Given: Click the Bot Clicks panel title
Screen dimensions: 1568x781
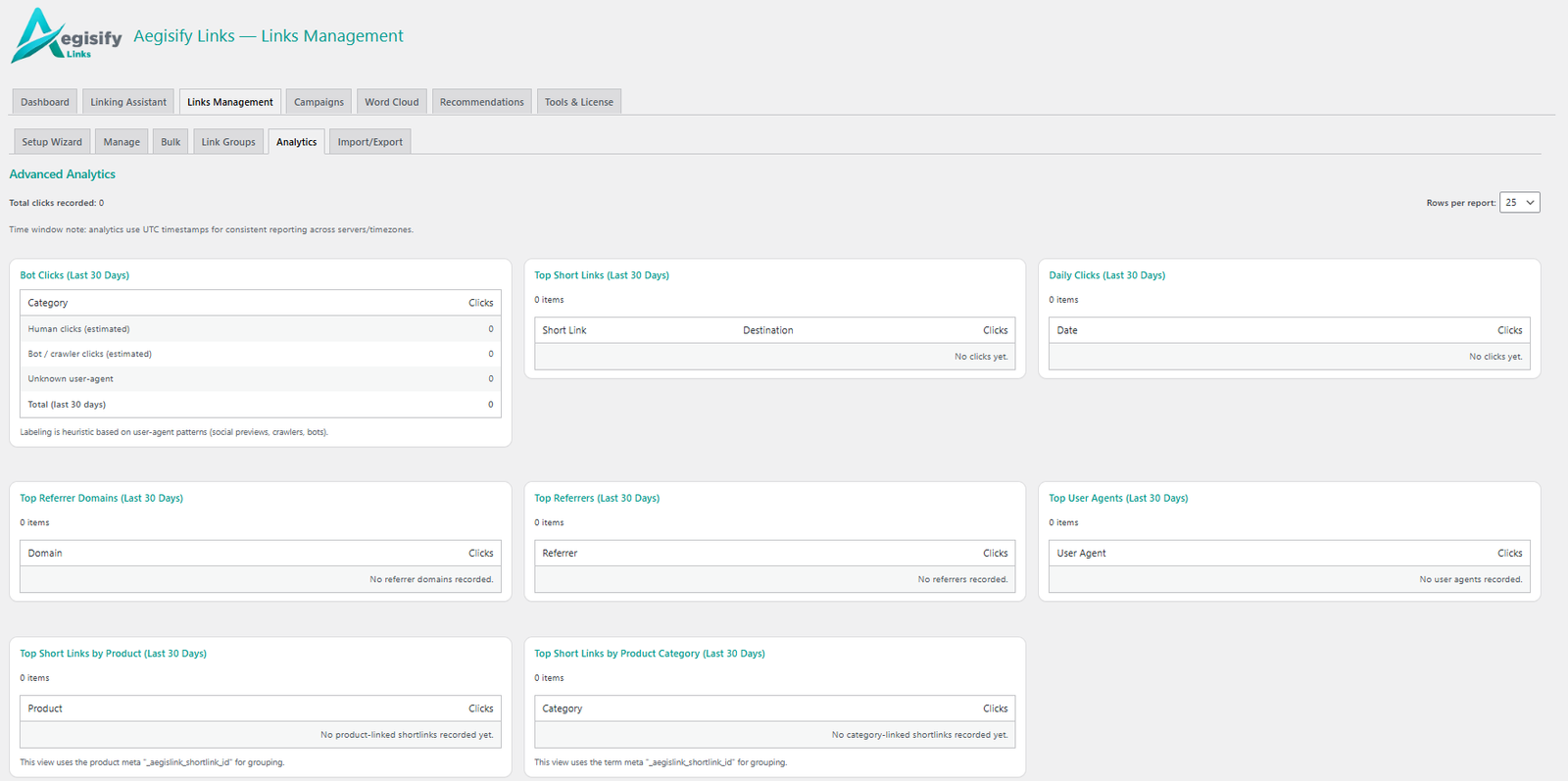Looking at the screenshot, I should (74, 275).
